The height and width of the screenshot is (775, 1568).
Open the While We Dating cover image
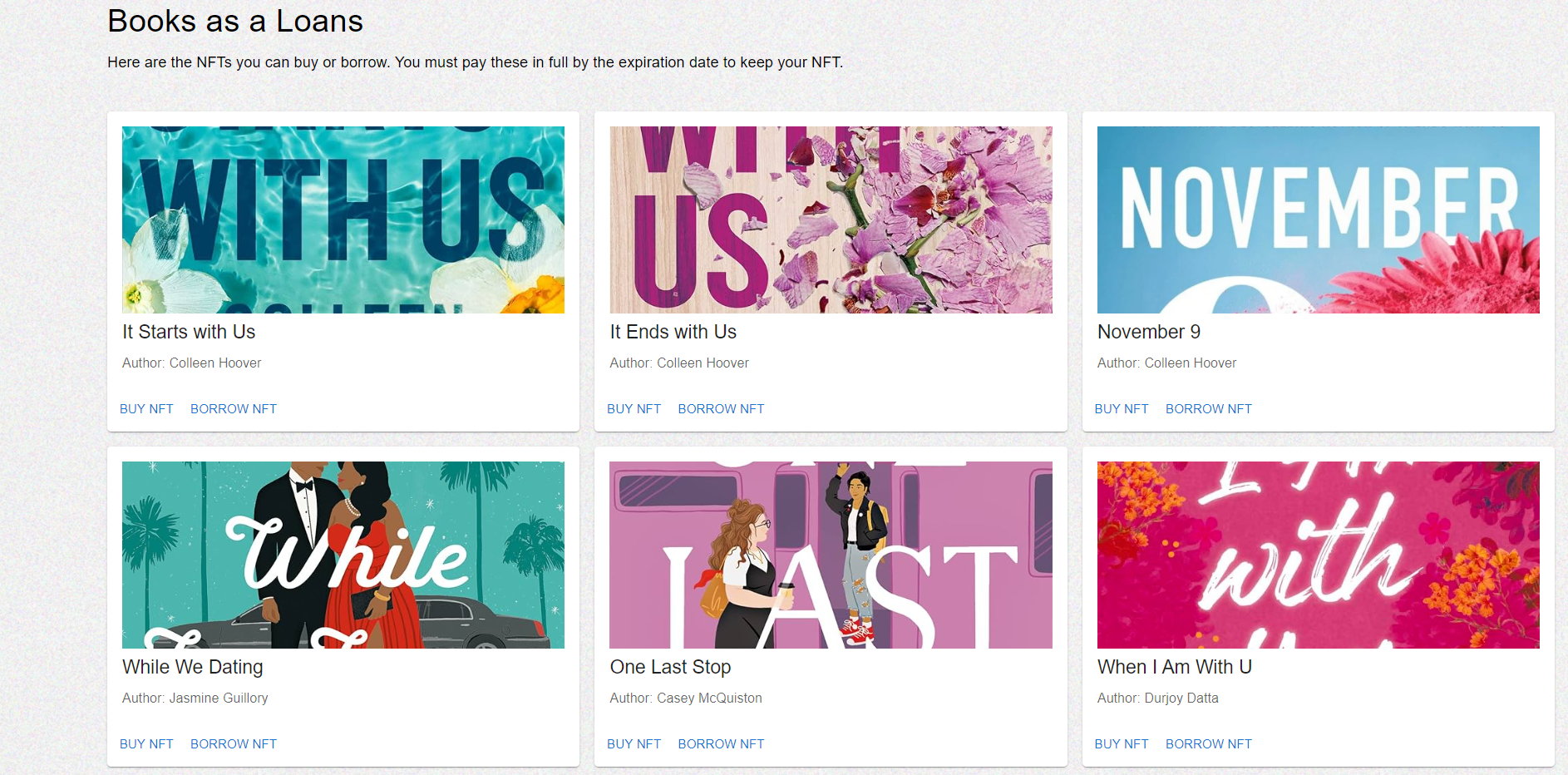tap(343, 555)
